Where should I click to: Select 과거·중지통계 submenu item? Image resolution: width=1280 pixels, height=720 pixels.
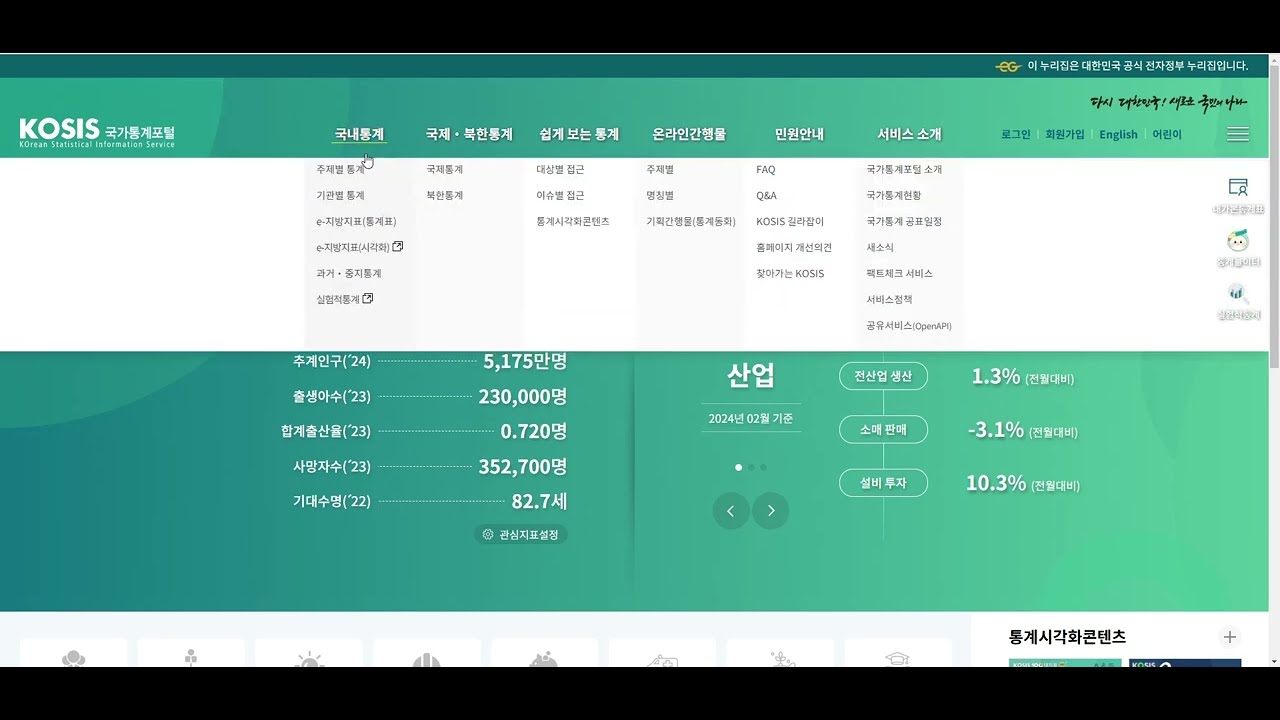point(349,273)
